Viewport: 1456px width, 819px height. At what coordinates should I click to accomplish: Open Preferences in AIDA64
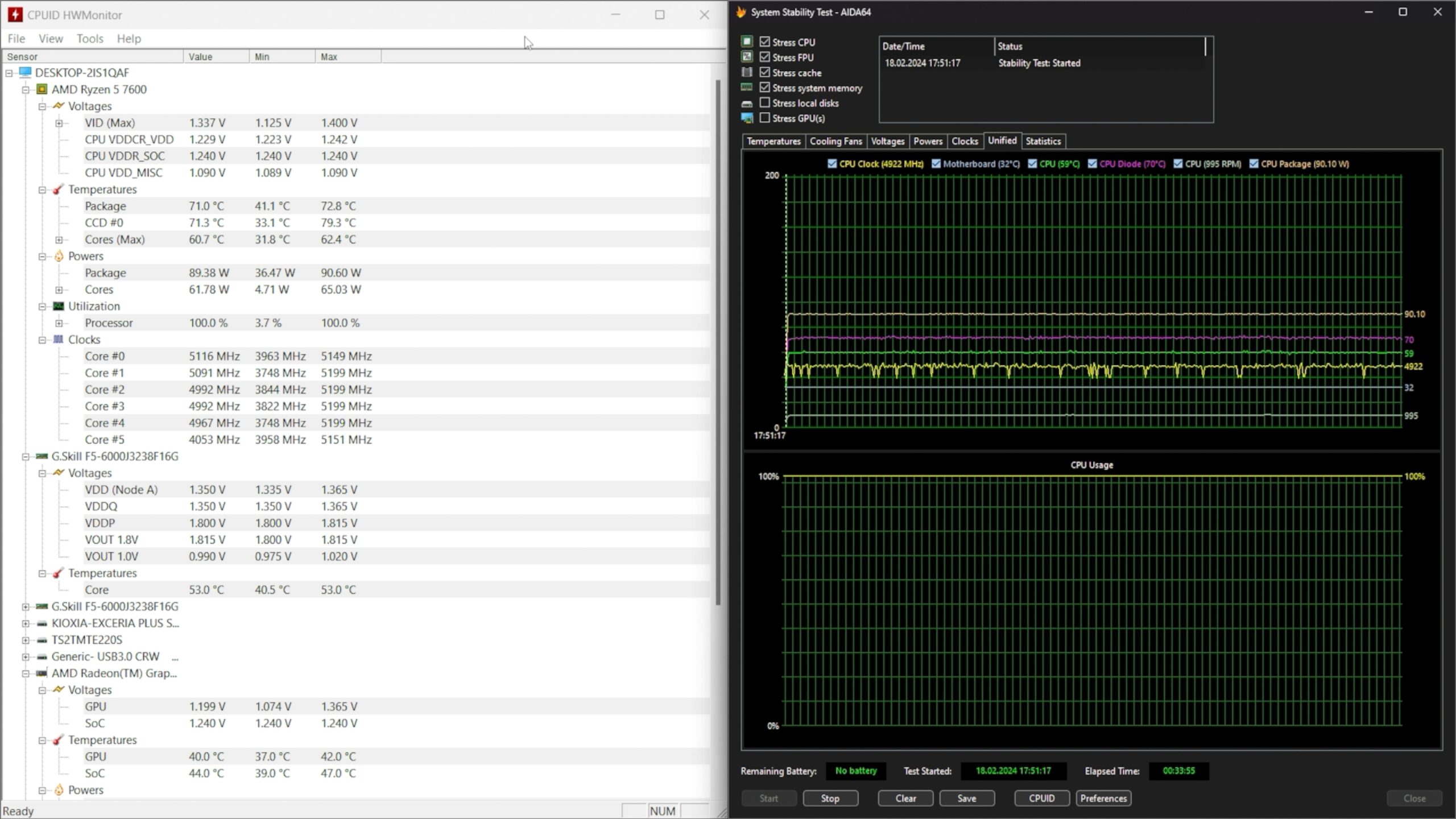click(x=1103, y=798)
